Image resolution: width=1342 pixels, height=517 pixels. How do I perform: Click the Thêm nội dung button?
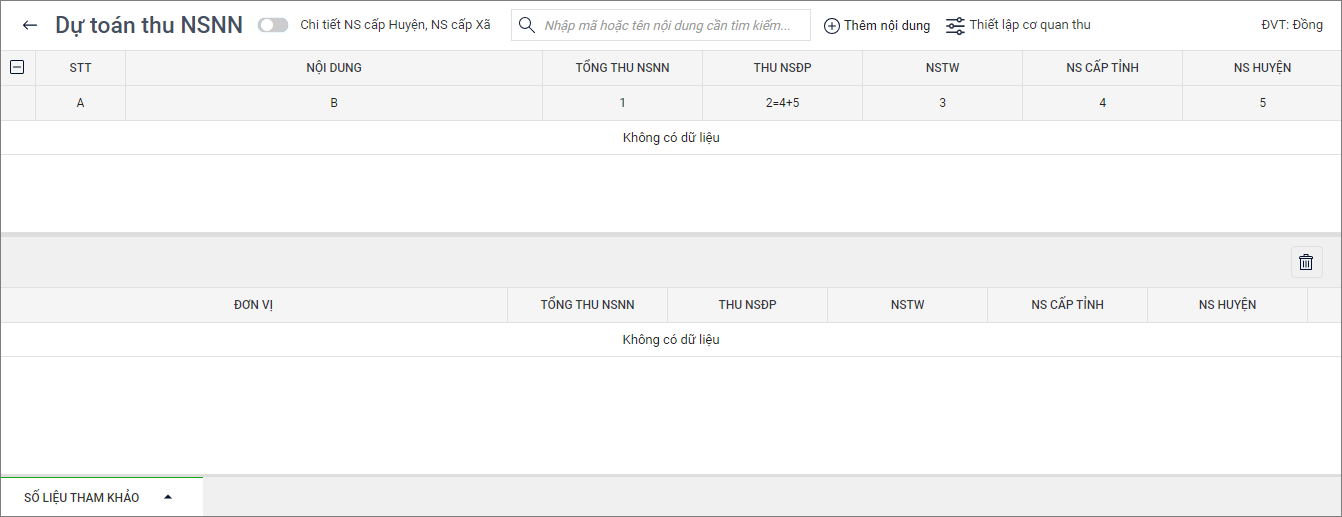pyautogui.click(x=886, y=26)
